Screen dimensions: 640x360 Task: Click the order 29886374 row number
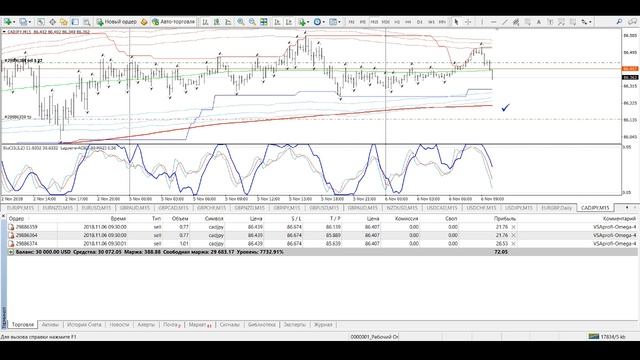27,244
